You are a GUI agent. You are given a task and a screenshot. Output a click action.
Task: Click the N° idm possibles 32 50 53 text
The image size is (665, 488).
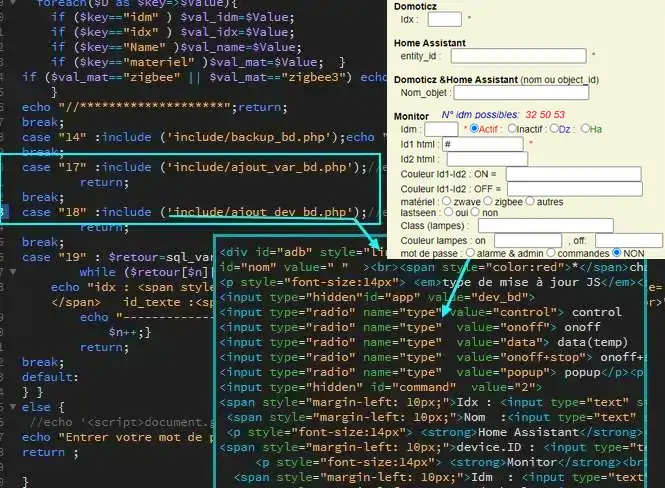click(503, 114)
